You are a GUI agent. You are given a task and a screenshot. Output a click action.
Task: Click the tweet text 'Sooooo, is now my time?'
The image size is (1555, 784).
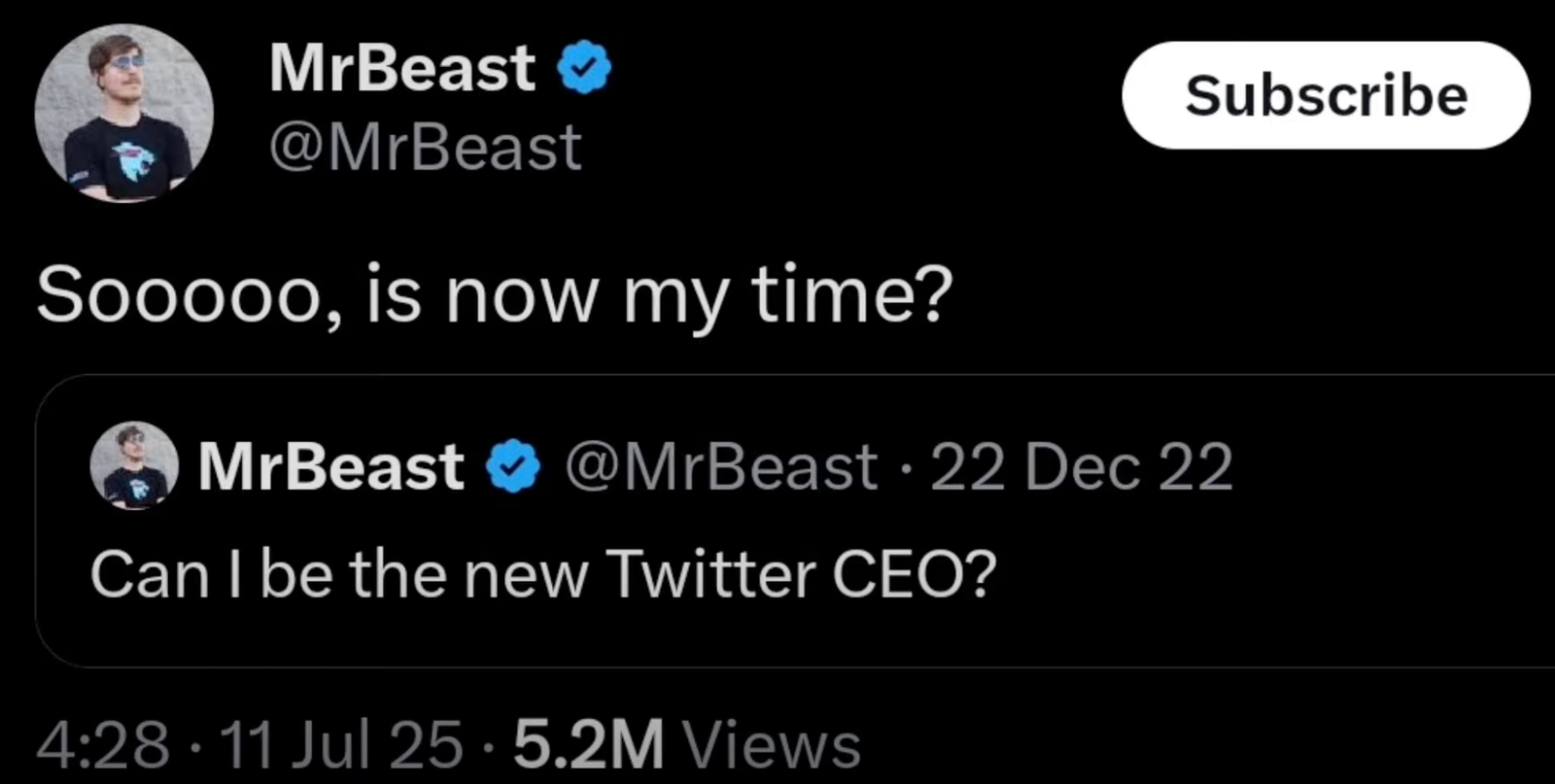[x=492, y=297]
